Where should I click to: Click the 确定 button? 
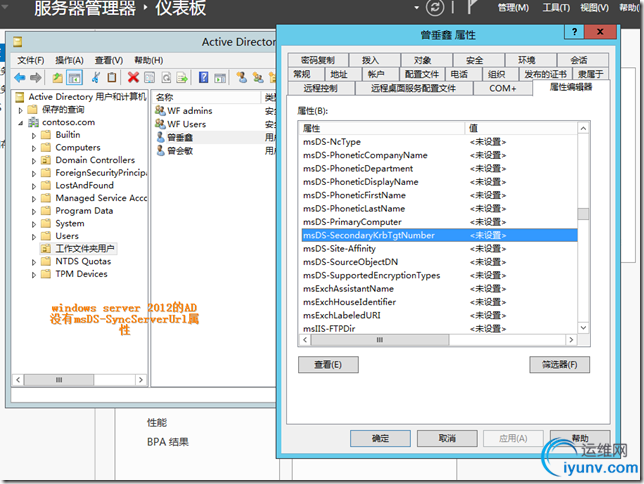pos(380,438)
